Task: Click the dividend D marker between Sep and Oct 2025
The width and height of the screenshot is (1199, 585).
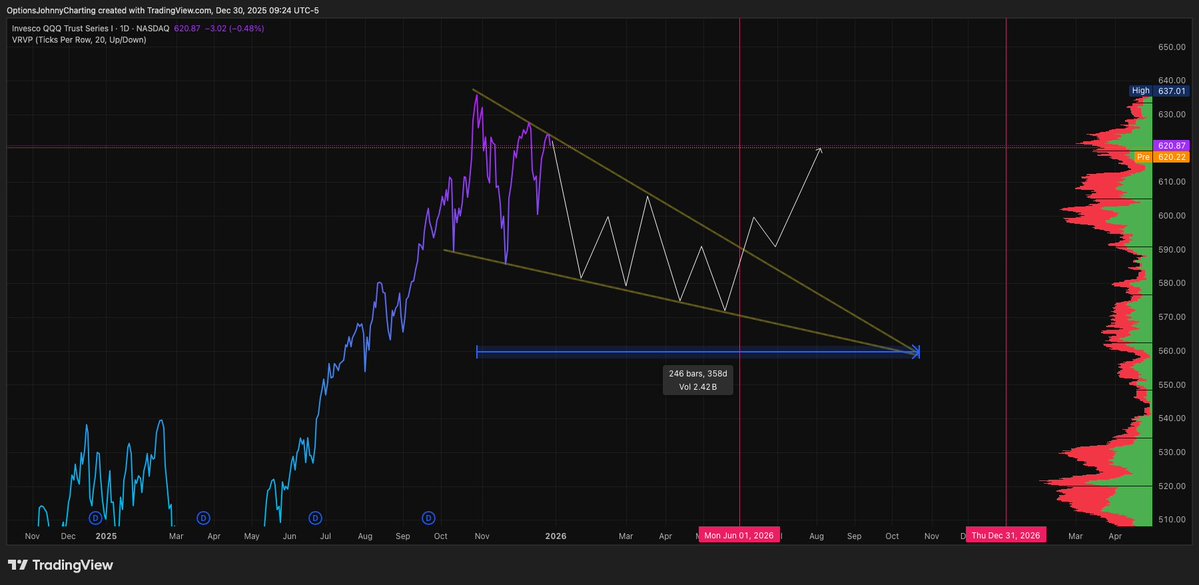Action: [x=428, y=518]
